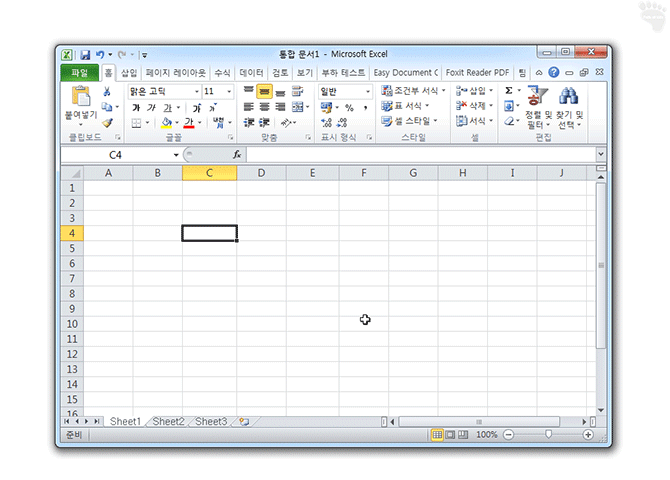Toggle Underline (가) formatting
This screenshot has height=480, width=670.
pyautogui.click(x=168, y=108)
